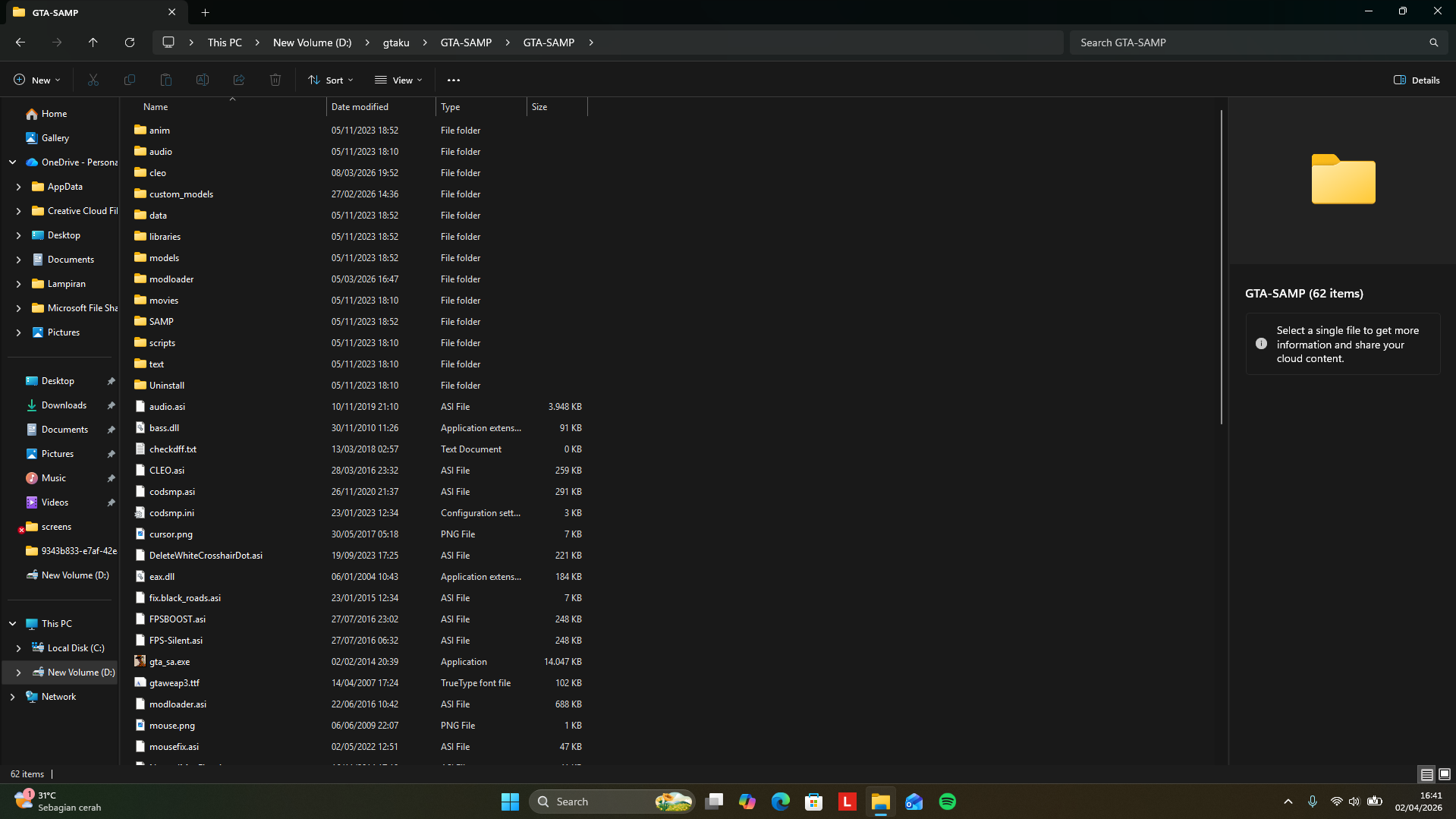Click This PC in the address bar
The image size is (1456, 819).
(x=225, y=43)
